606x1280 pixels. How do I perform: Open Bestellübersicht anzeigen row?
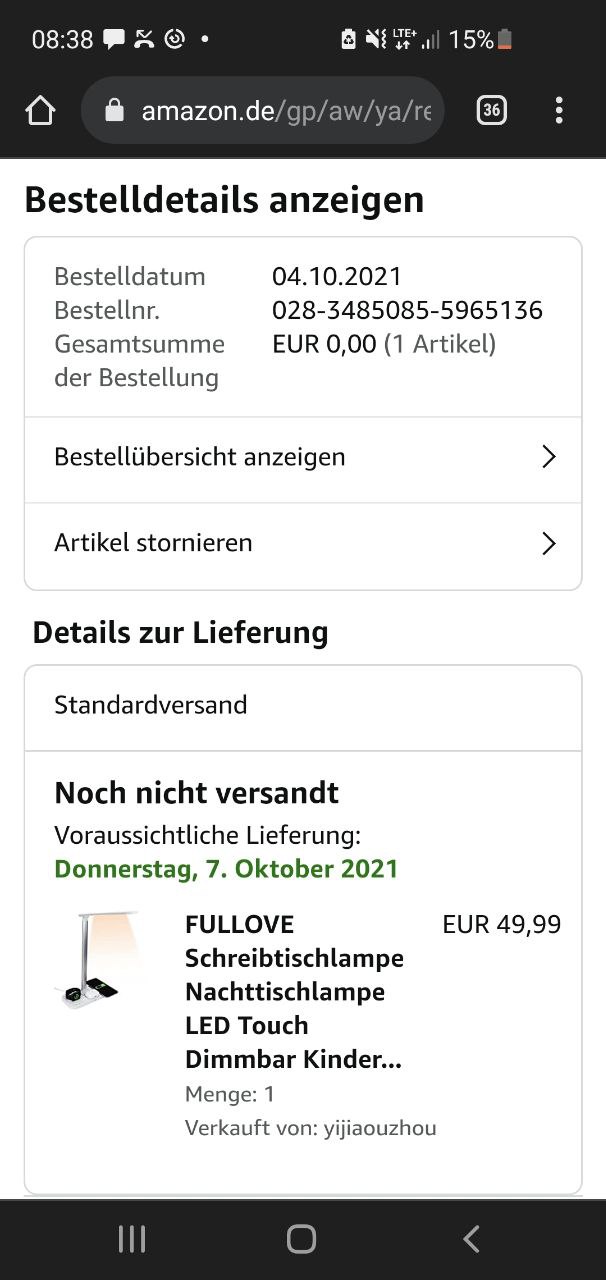(x=303, y=459)
